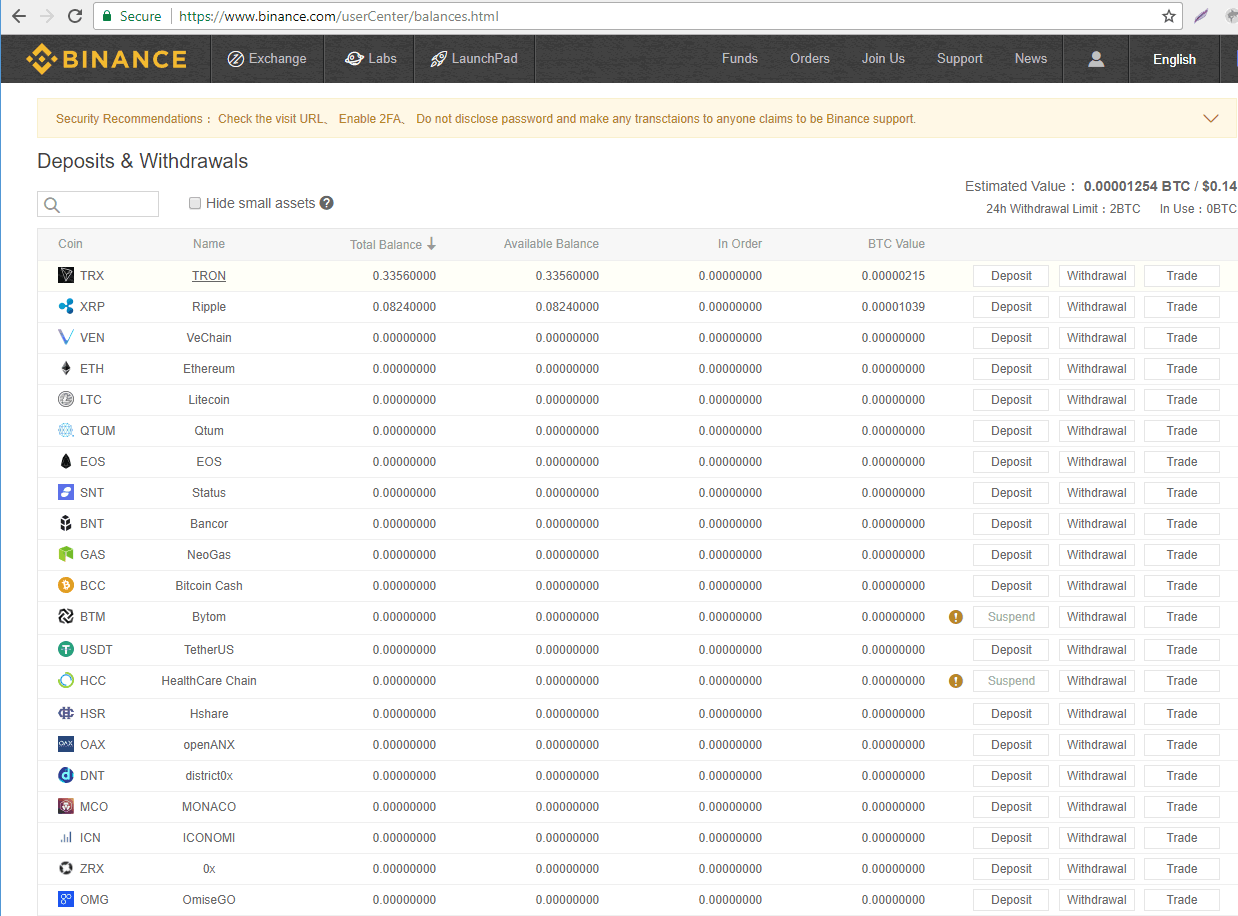The image size is (1238, 916).
Task: Click the district0x DNT coin icon
Action: click(x=66, y=776)
